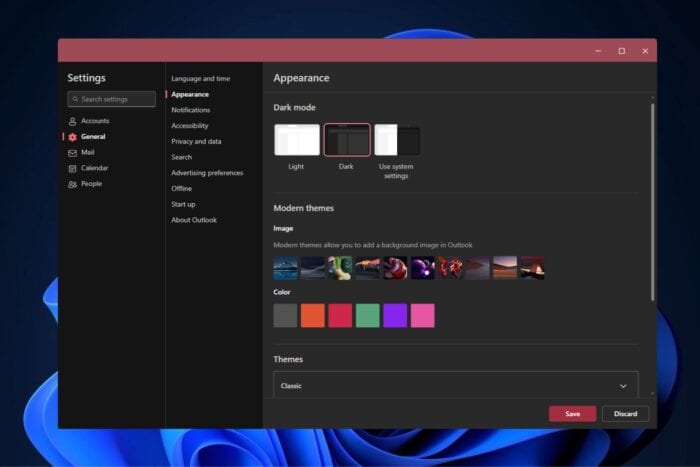This screenshot has height=467, width=700.
Task: Minimize the Outlook settings window
Action: 598,51
